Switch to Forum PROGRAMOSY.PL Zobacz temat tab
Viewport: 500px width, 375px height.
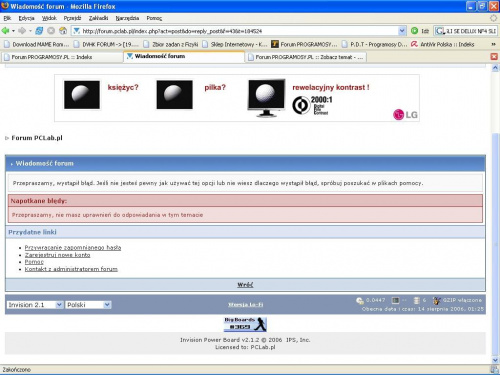click(306, 57)
